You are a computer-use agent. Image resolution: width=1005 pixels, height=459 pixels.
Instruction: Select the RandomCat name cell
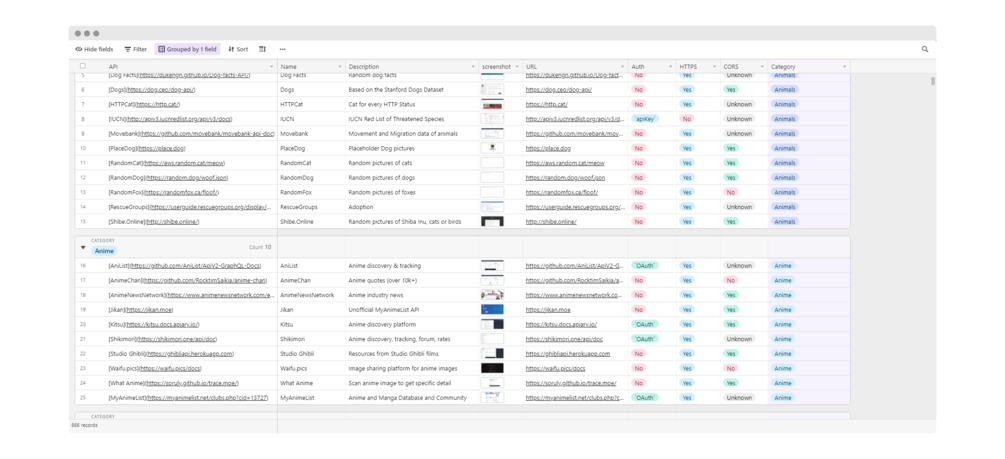point(311,163)
